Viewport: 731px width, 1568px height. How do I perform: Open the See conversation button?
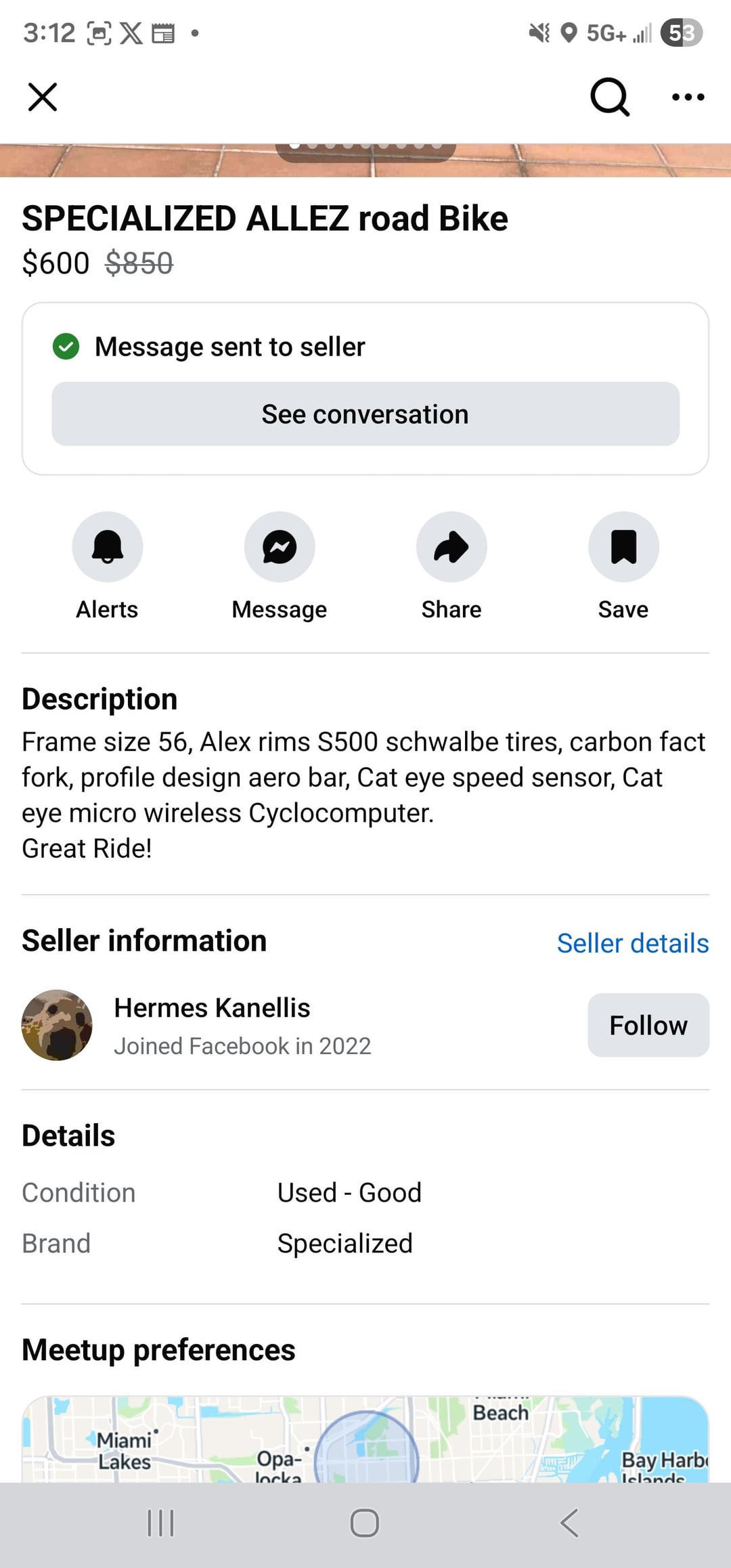[x=365, y=414]
